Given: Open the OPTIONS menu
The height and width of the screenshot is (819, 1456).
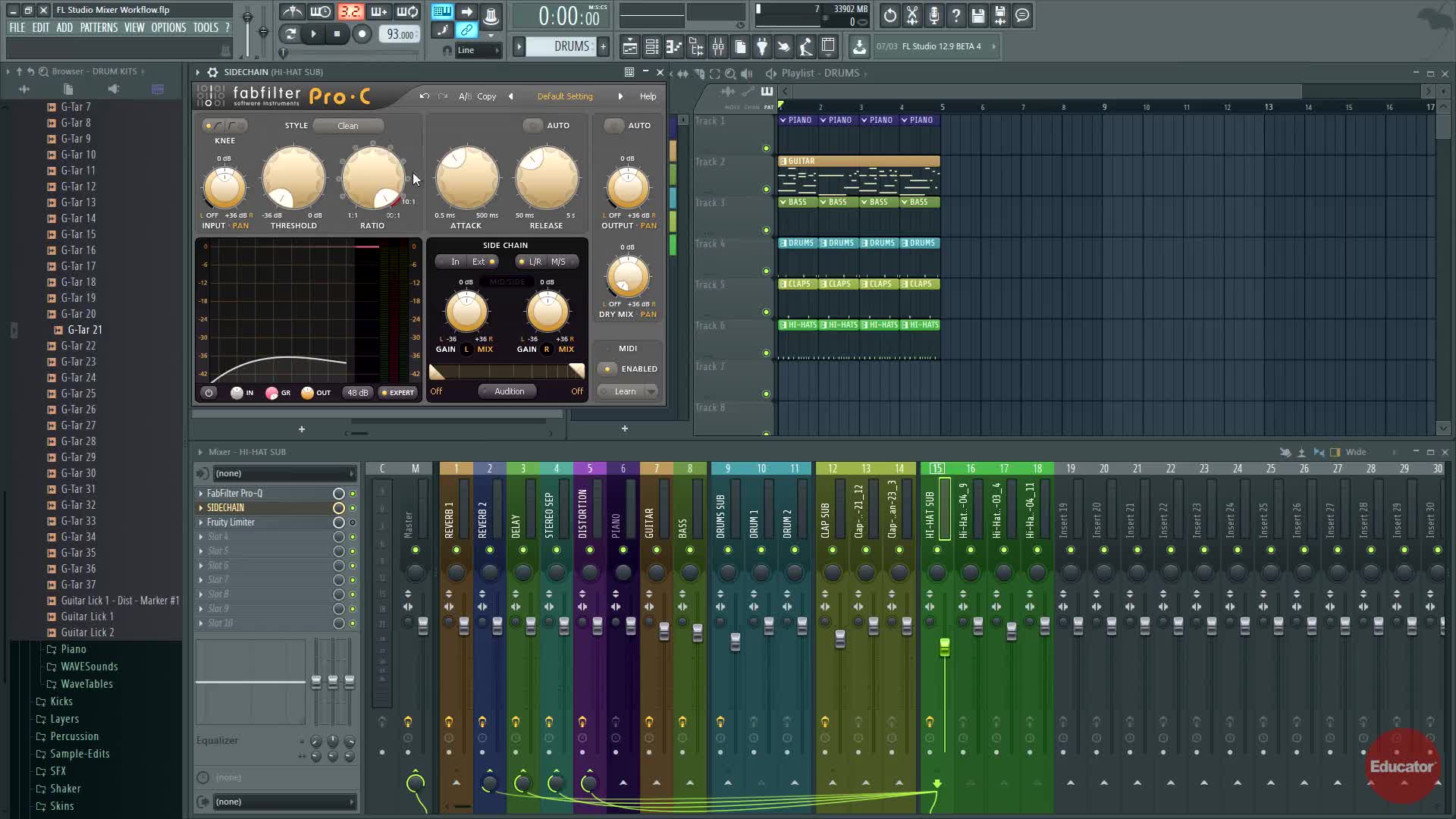Looking at the screenshot, I should tap(168, 27).
